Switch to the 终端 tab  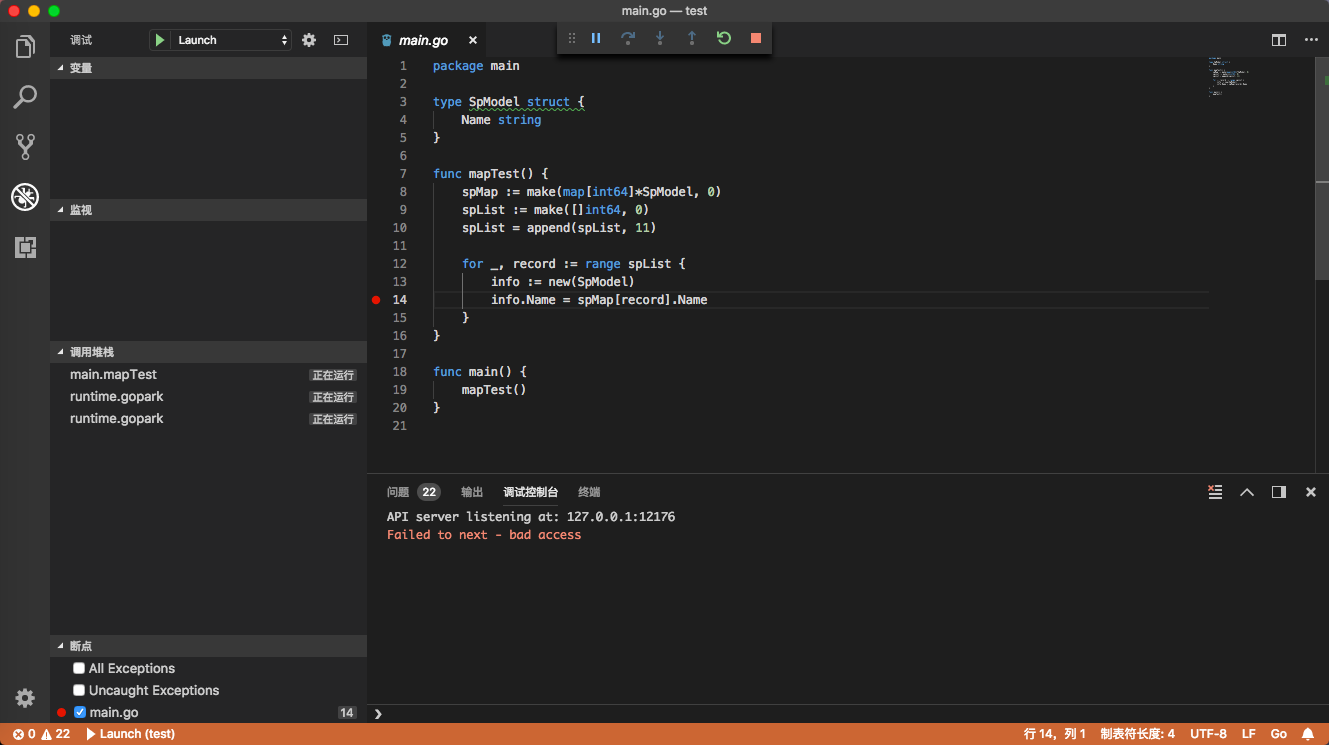coord(589,492)
